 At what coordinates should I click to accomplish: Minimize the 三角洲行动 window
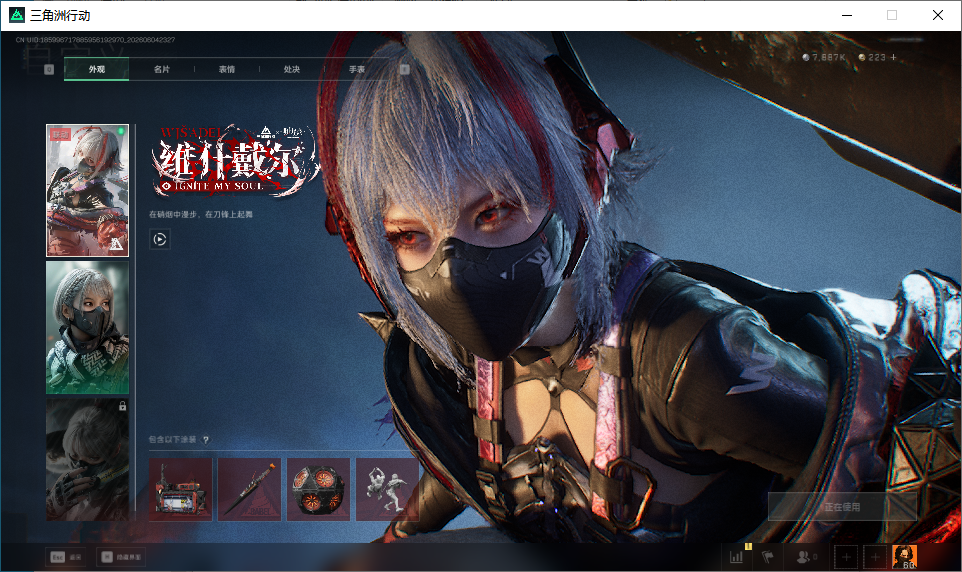tap(847, 15)
